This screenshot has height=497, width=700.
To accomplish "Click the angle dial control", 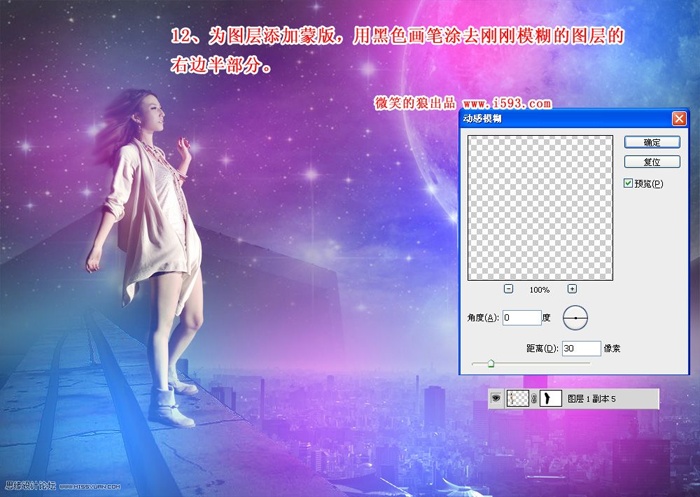I will pyautogui.click(x=575, y=317).
